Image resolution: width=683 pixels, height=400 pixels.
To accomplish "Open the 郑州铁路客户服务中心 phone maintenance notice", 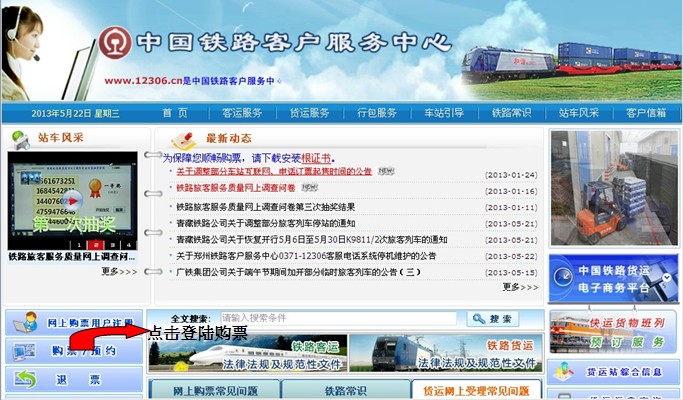I will [x=306, y=256].
